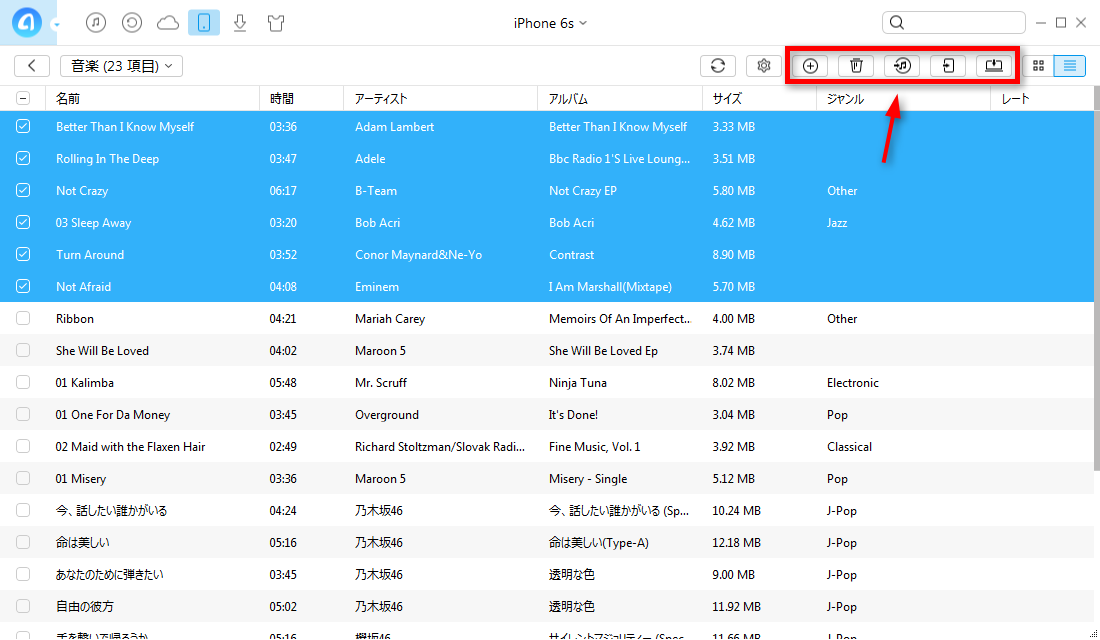This screenshot has height=640, width=1100.
Task: Open the settings gear
Action: tap(764, 66)
